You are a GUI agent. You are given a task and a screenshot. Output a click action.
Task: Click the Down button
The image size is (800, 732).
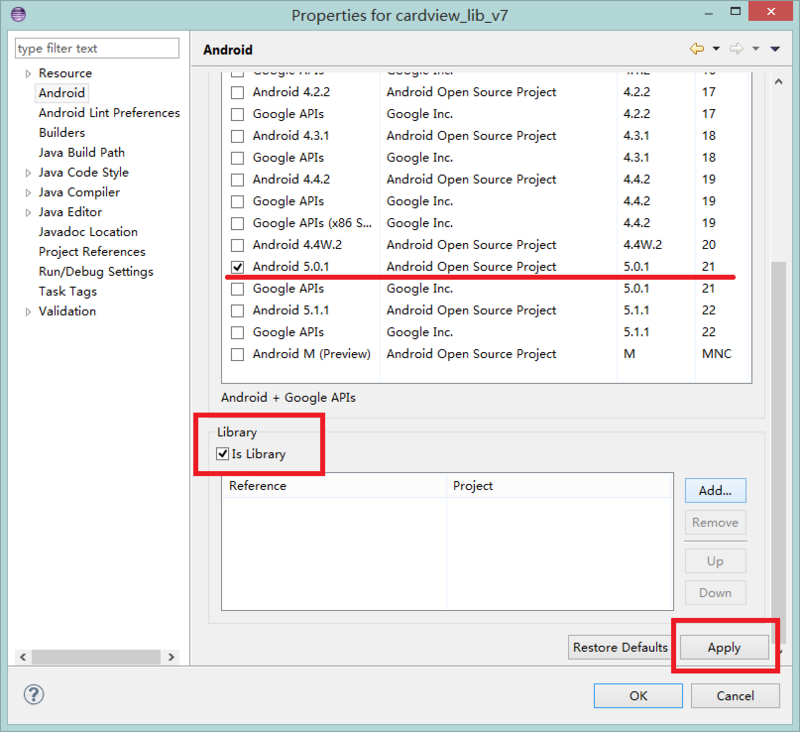(715, 593)
